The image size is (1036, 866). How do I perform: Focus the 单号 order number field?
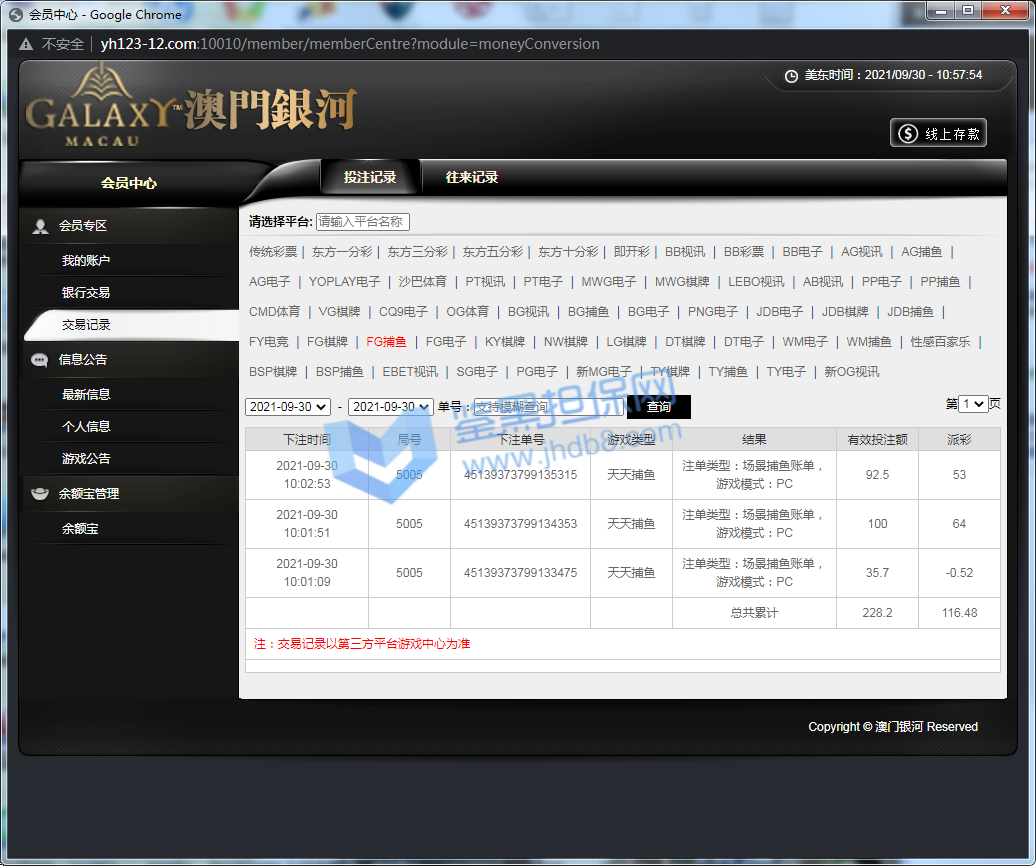click(548, 407)
